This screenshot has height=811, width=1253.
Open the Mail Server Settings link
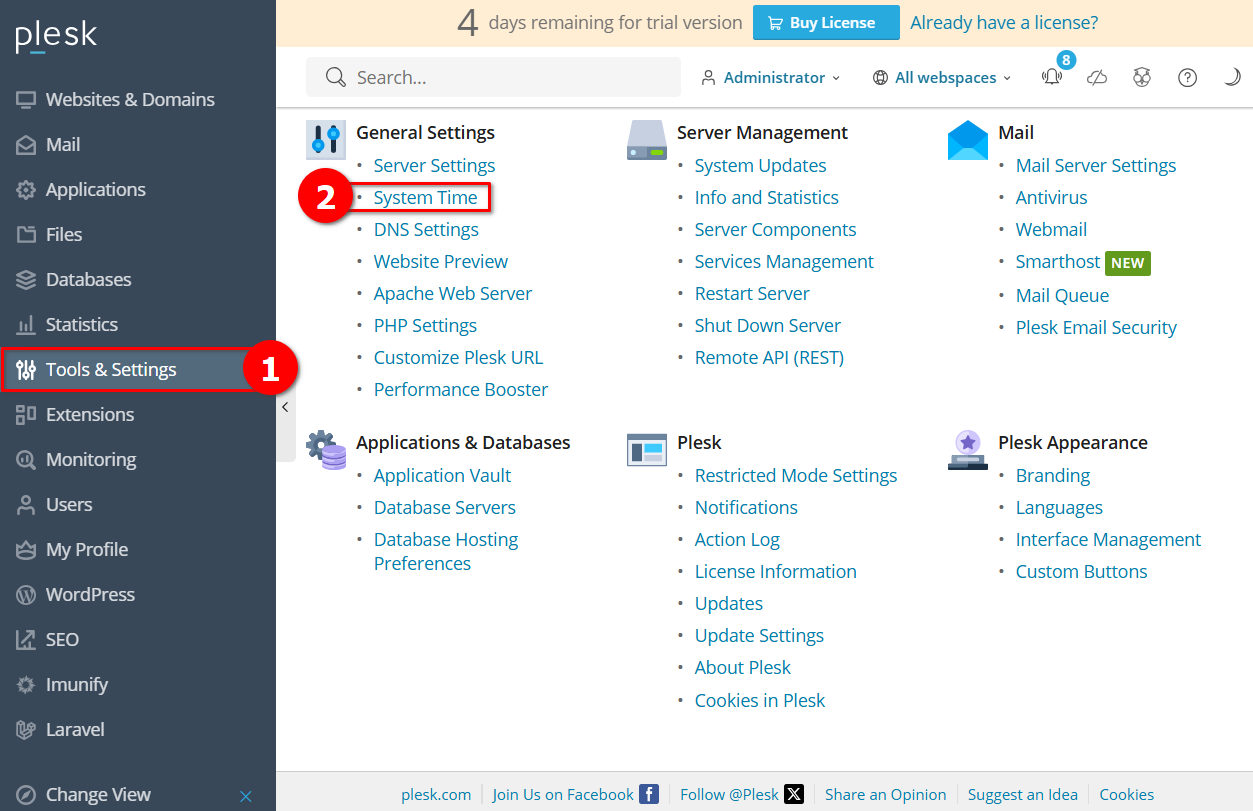pos(1096,166)
